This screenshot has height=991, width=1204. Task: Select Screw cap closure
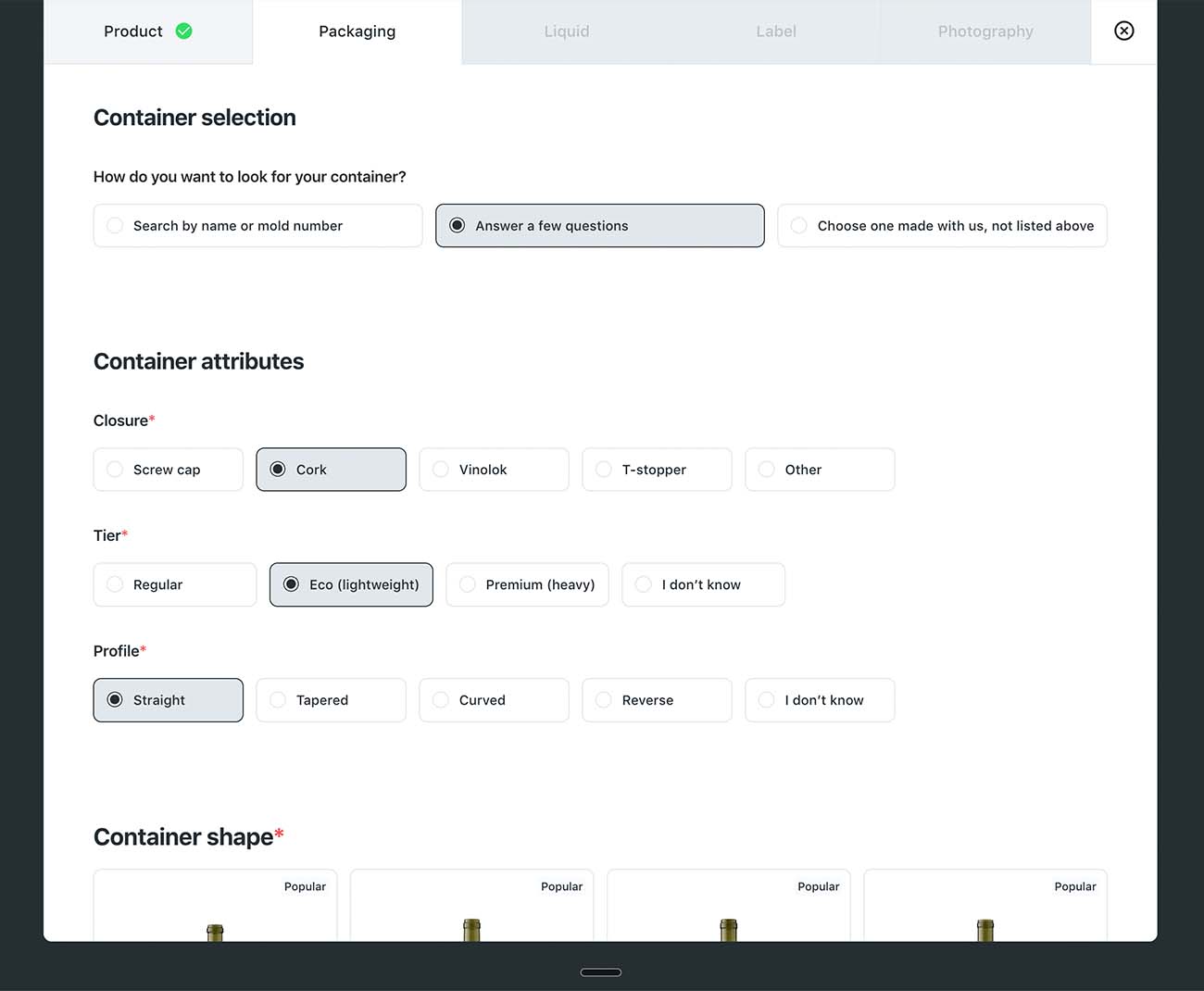[x=168, y=470]
